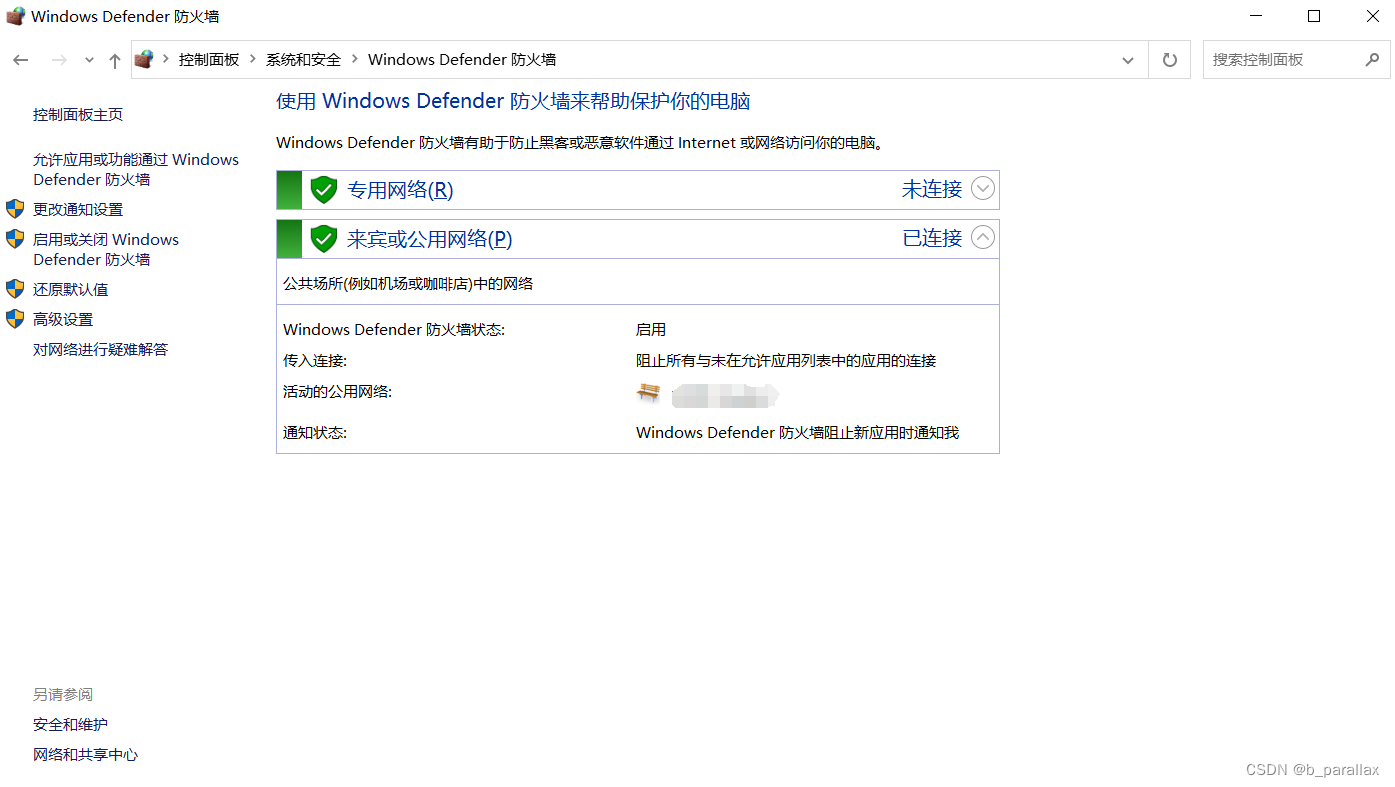Click 还原默认值 link

71,290
